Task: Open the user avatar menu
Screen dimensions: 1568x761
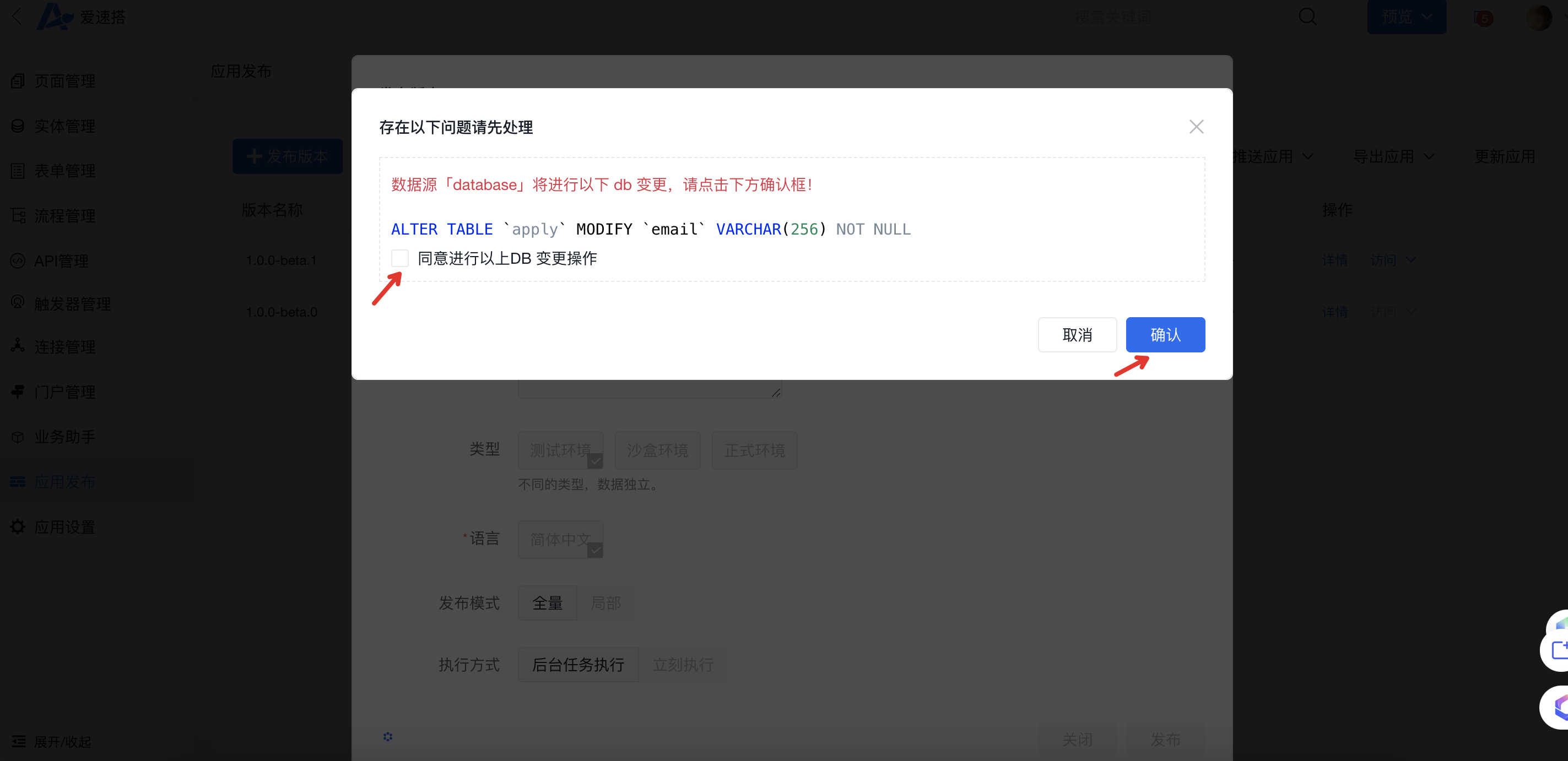Action: tap(1539, 17)
